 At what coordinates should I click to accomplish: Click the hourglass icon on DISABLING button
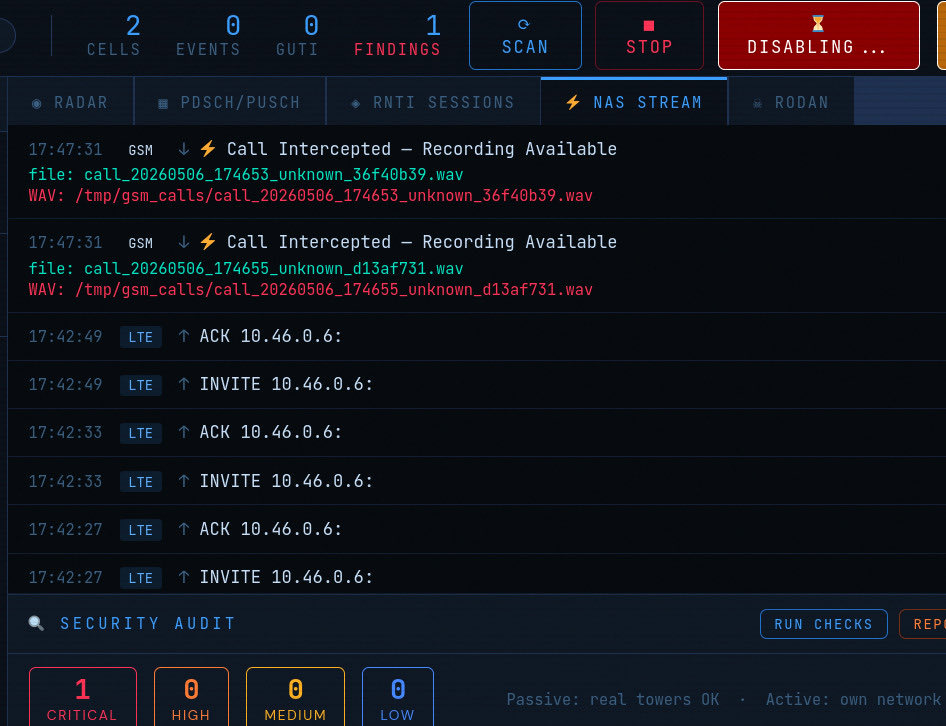click(x=818, y=24)
